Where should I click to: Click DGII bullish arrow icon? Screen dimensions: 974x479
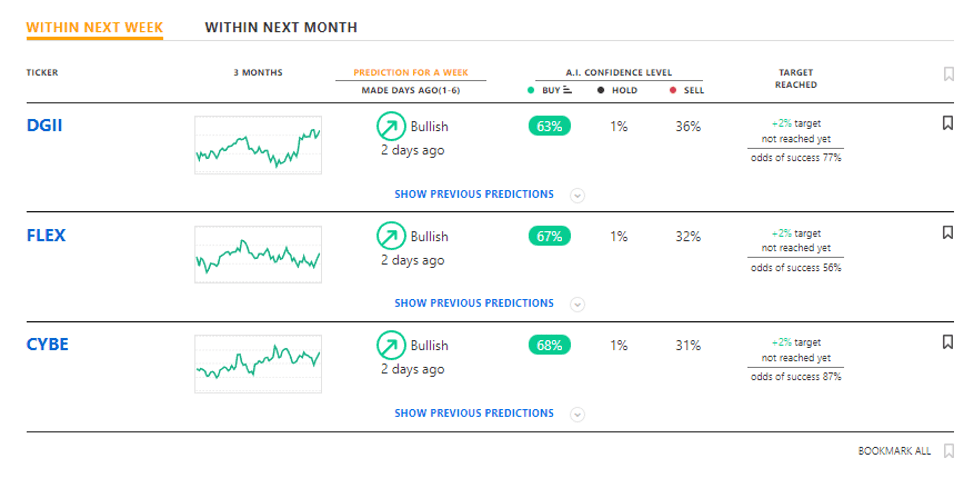pos(388,126)
